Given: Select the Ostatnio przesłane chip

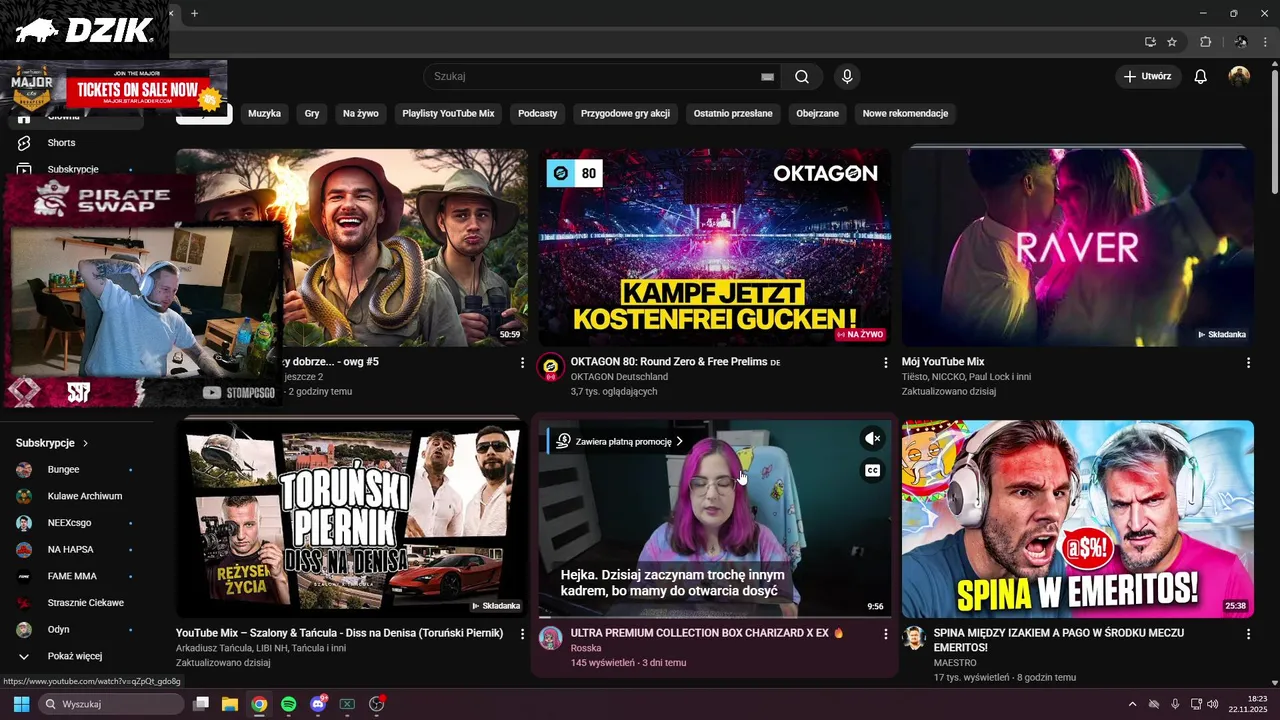Looking at the screenshot, I should [733, 114].
